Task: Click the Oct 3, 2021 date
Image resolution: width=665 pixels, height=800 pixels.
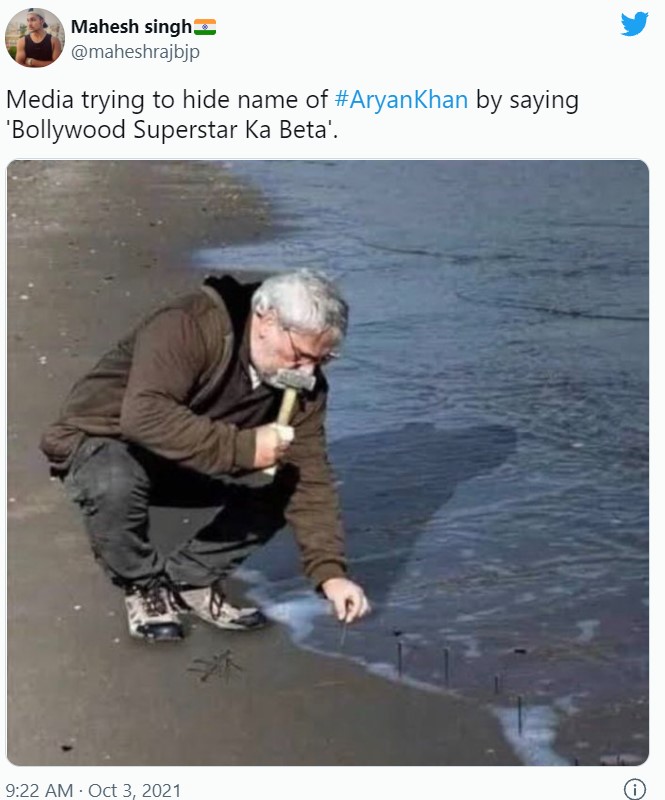Action: click(135, 790)
